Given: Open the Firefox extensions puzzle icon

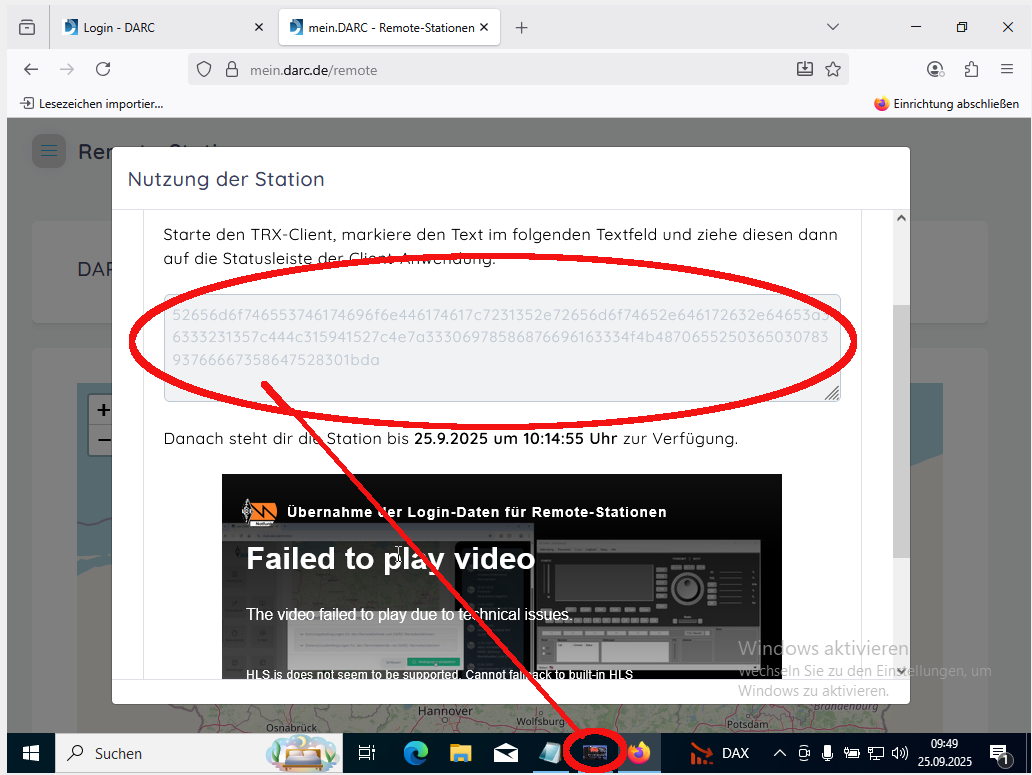Looking at the screenshot, I should 971,69.
